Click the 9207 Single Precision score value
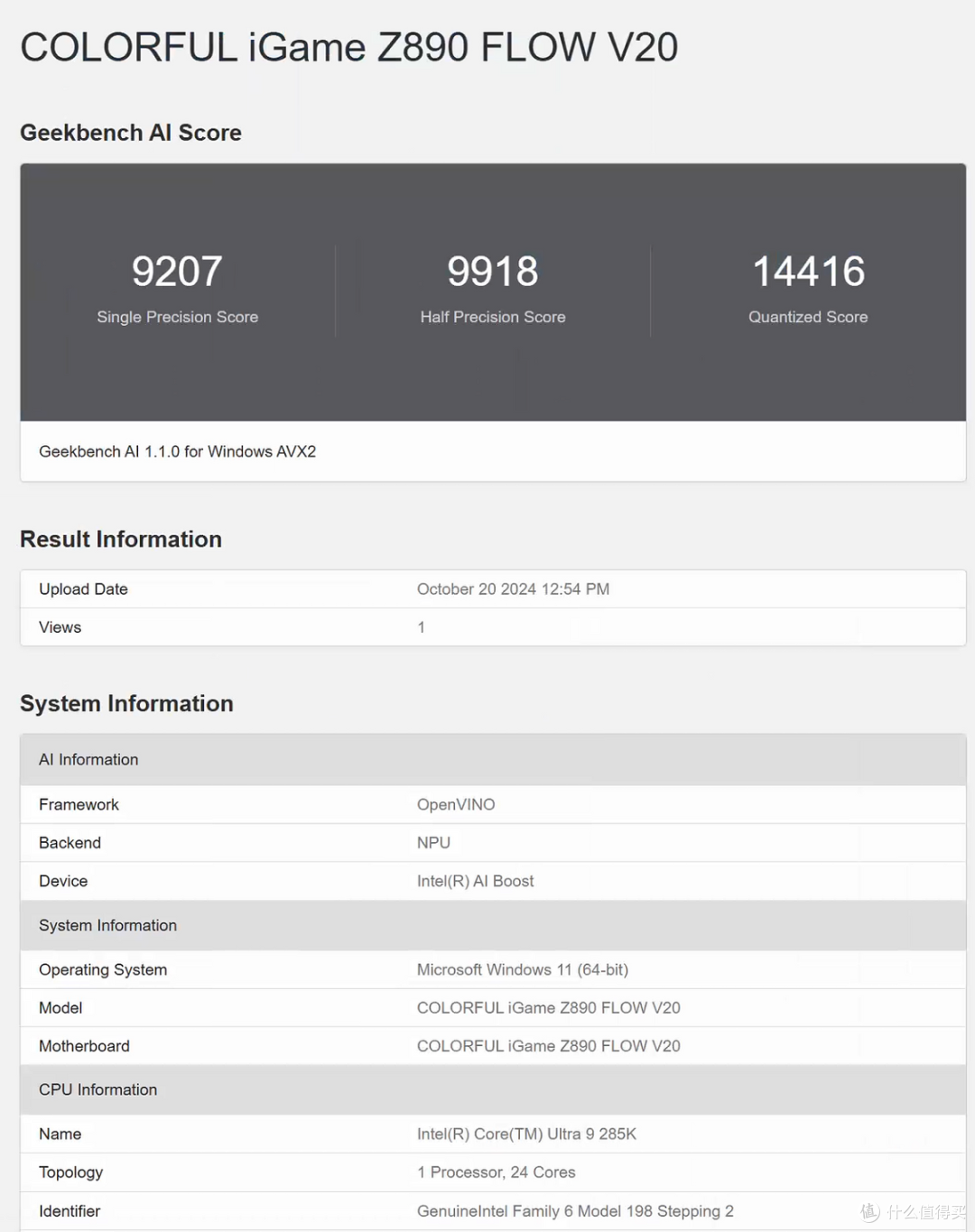Screen dimensions: 975x1232 (x=177, y=271)
